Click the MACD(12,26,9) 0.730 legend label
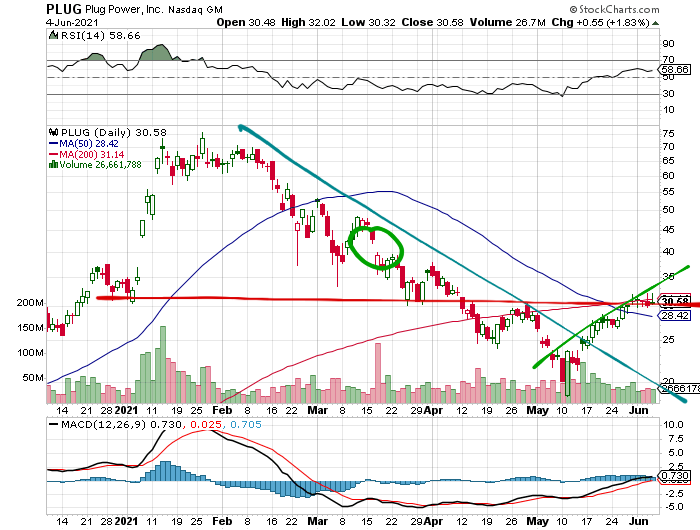This screenshot has width=700, height=530. click(115, 424)
